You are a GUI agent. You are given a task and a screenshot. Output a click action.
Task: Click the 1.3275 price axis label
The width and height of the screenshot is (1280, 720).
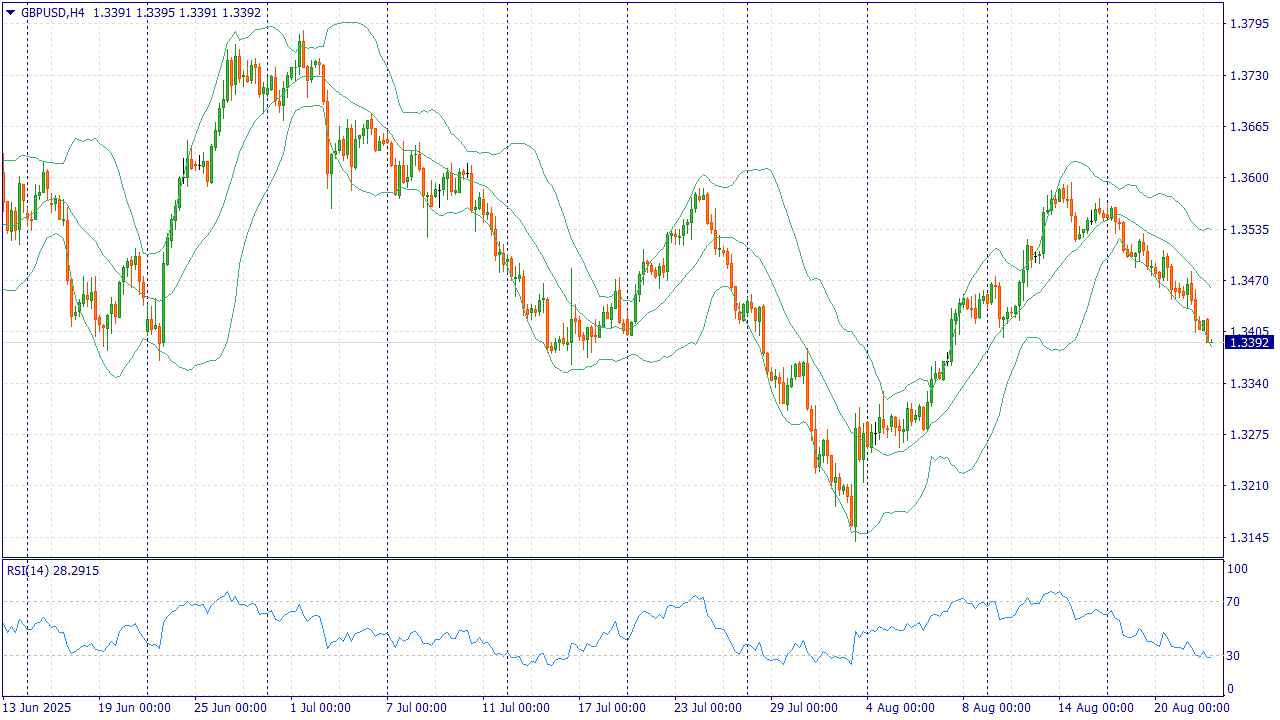(1249, 435)
